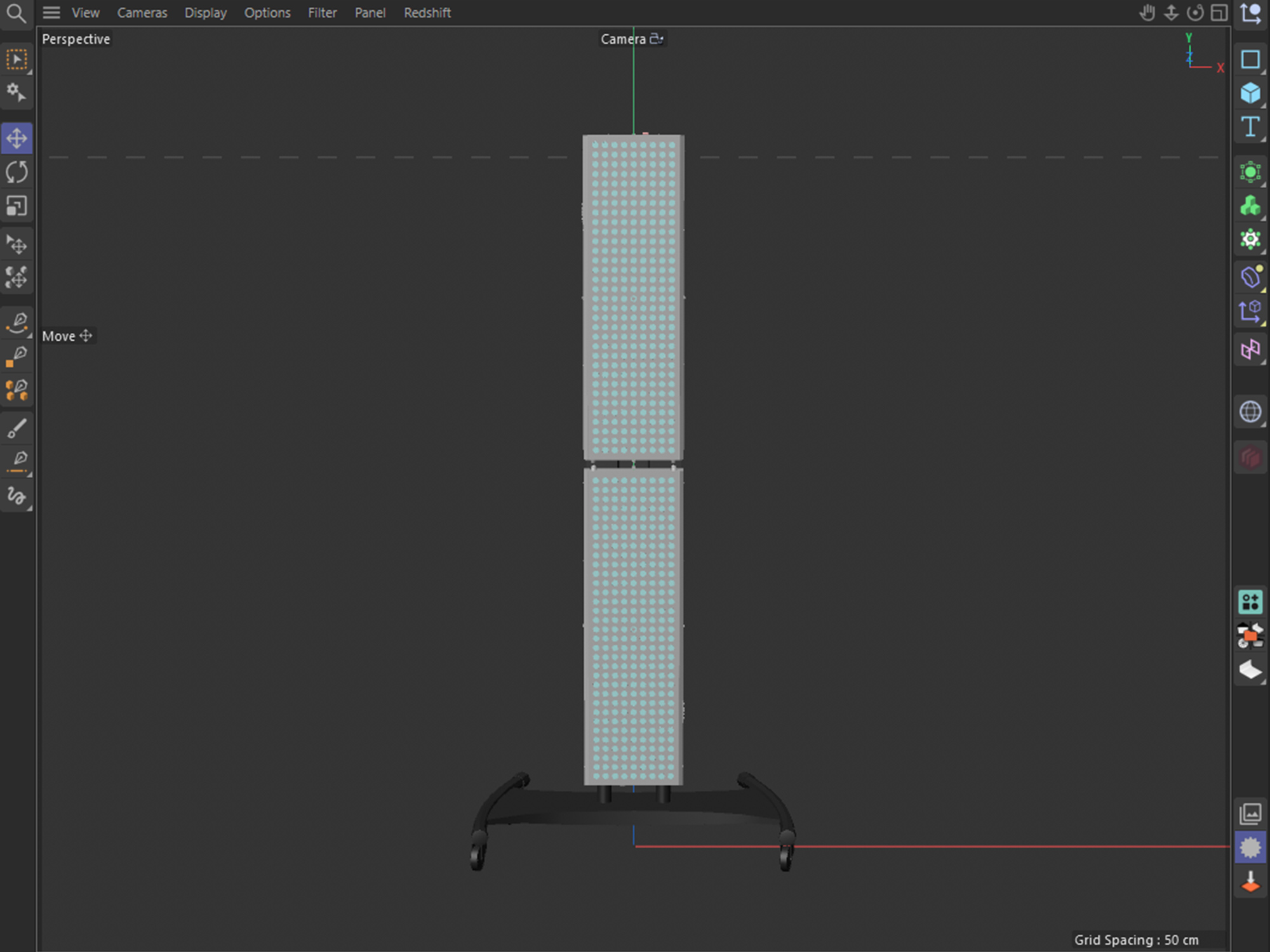Open the pink camera/symmetry icon
This screenshot has width=1270, height=952.
pyautogui.click(x=1250, y=350)
